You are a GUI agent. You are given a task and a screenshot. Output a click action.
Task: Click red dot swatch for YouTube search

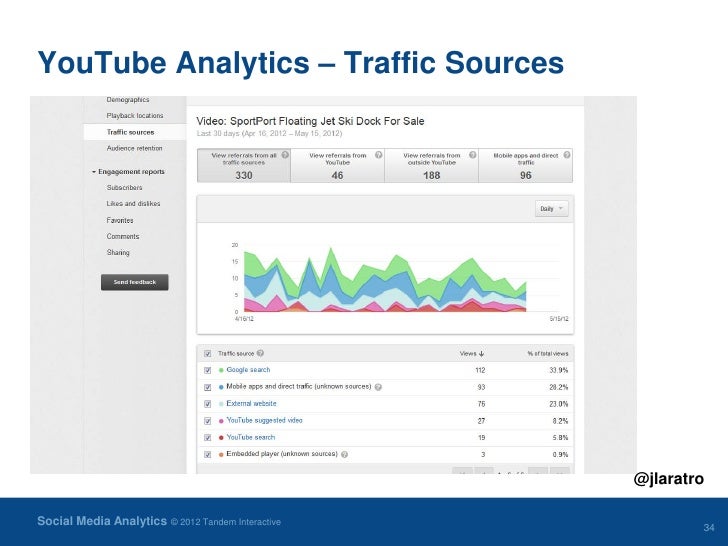coord(221,437)
